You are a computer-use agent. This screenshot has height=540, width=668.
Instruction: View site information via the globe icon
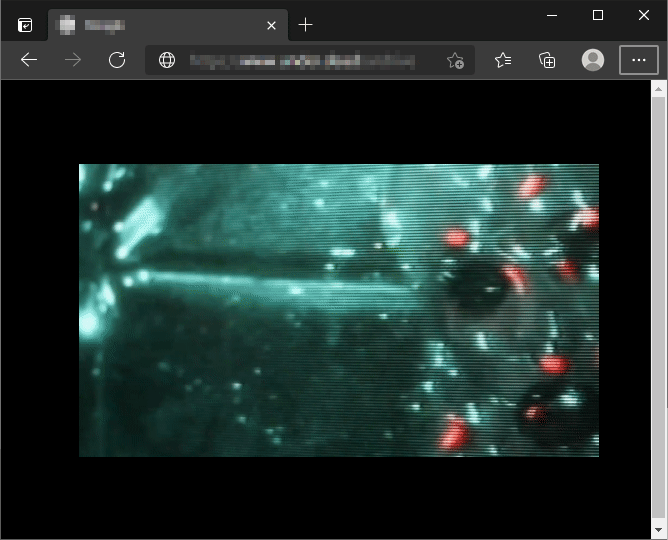[167, 60]
